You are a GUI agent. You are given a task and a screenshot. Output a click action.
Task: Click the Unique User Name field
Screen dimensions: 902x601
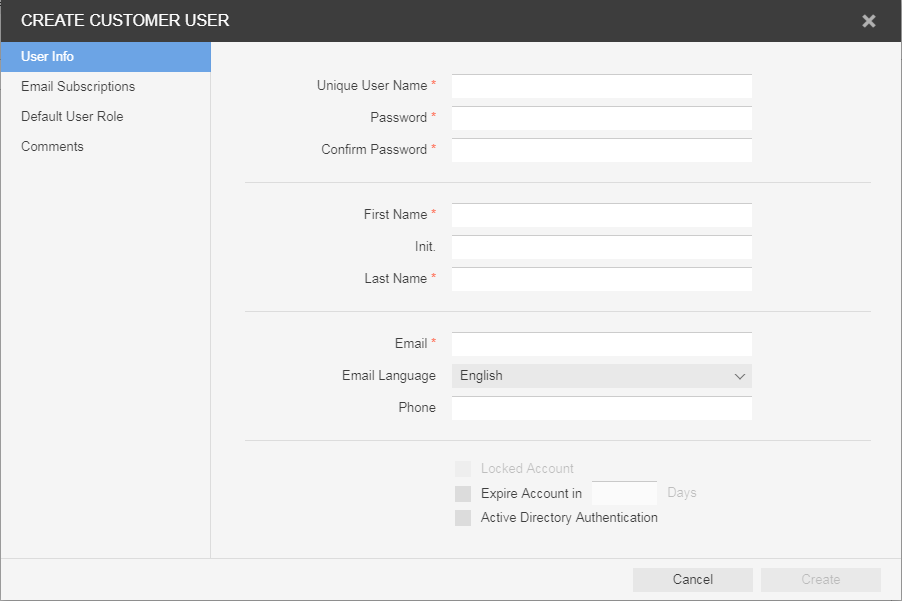click(x=601, y=87)
